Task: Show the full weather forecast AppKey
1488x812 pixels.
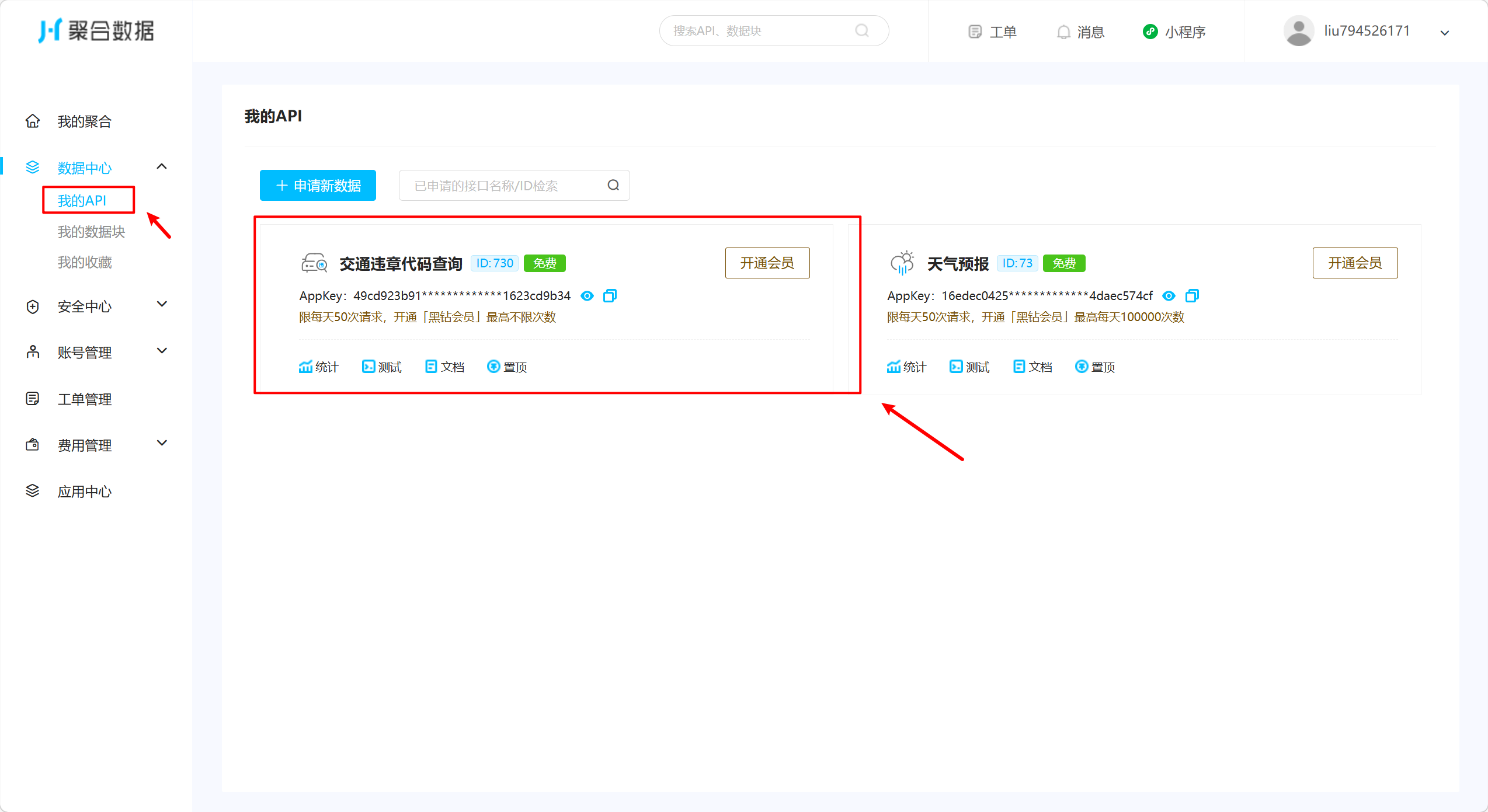Action: (1169, 296)
